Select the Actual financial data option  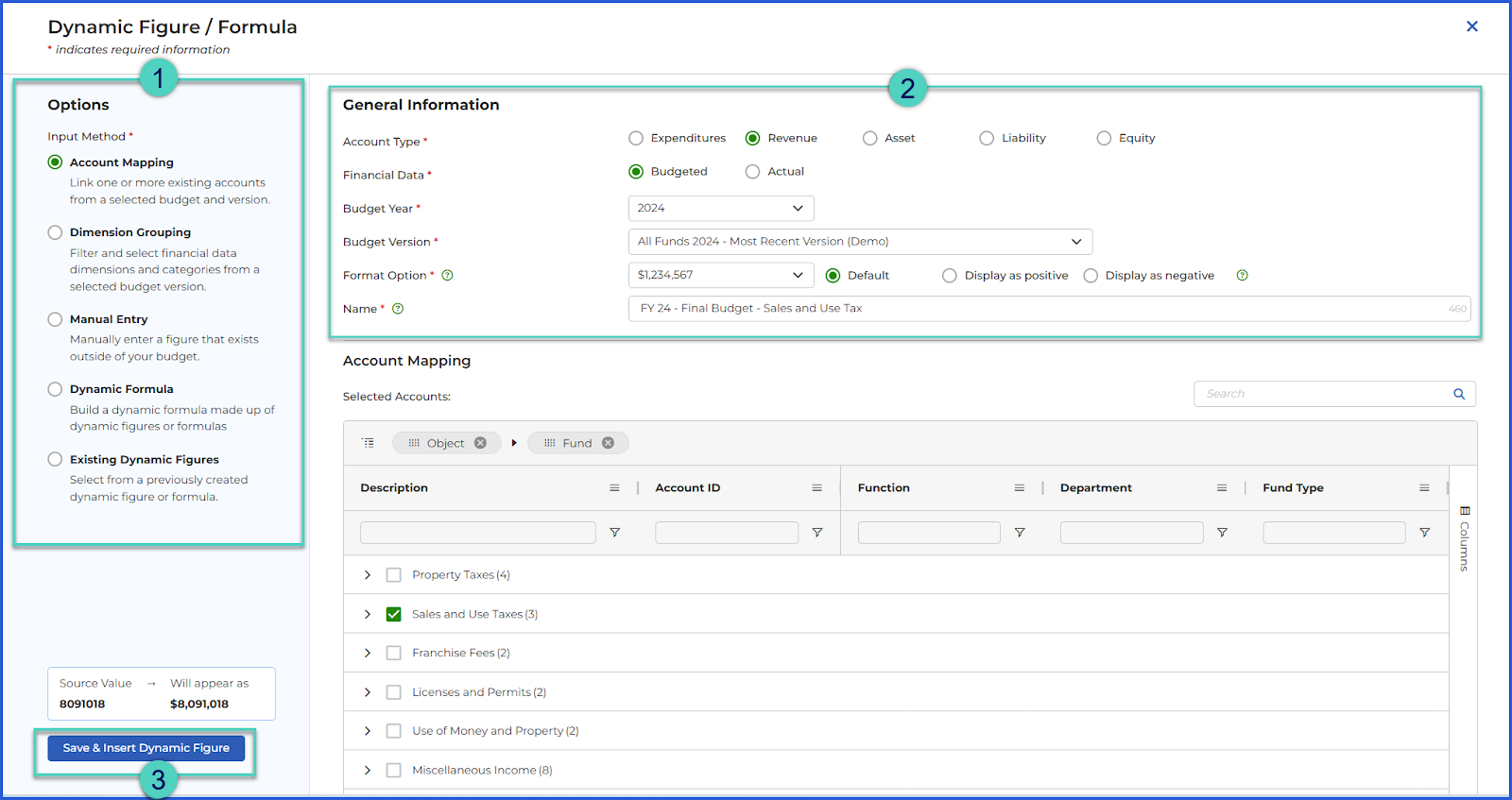pos(752,172)
